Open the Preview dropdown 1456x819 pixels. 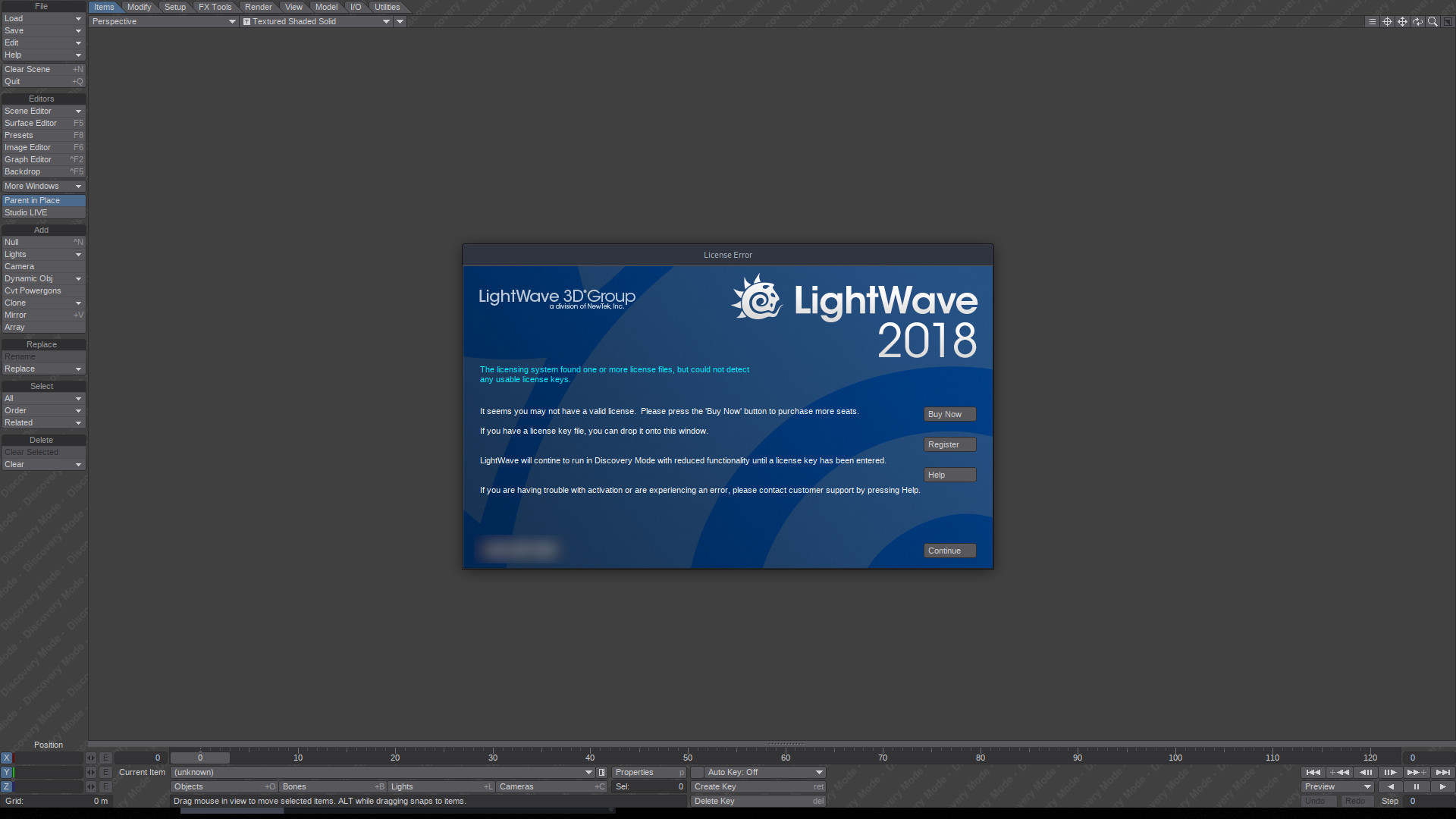pyautogui.click(x=1338, y=786)
